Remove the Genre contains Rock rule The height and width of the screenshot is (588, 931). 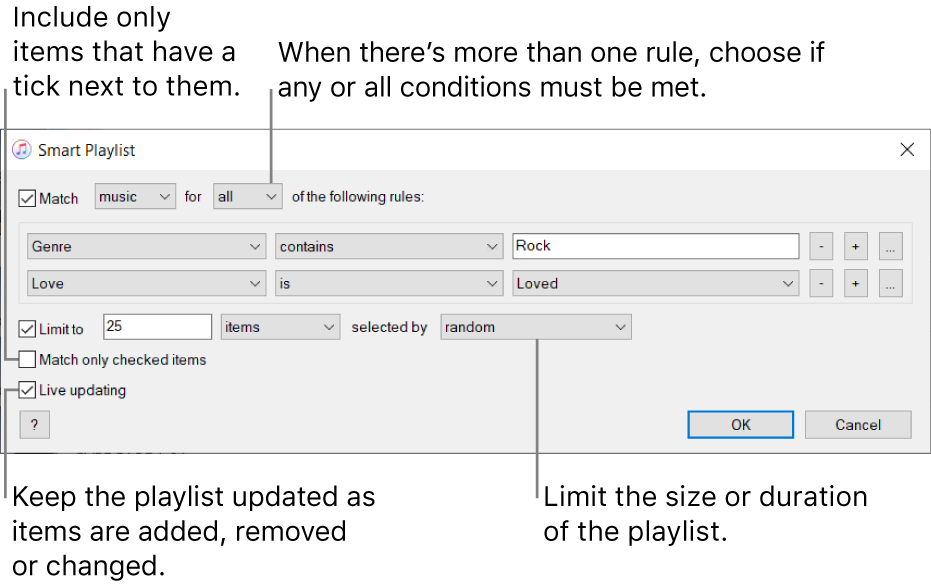pyautogui.click(x=820, y=246)
